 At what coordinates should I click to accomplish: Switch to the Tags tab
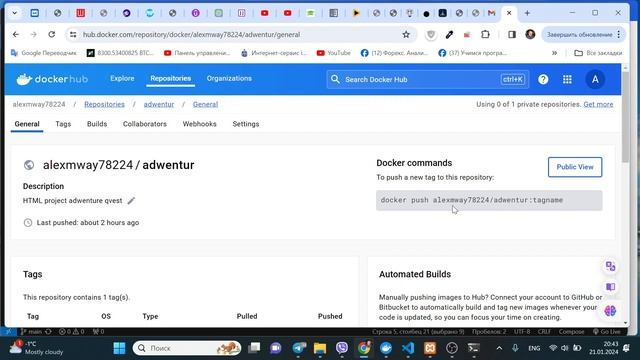click(63, 124)
